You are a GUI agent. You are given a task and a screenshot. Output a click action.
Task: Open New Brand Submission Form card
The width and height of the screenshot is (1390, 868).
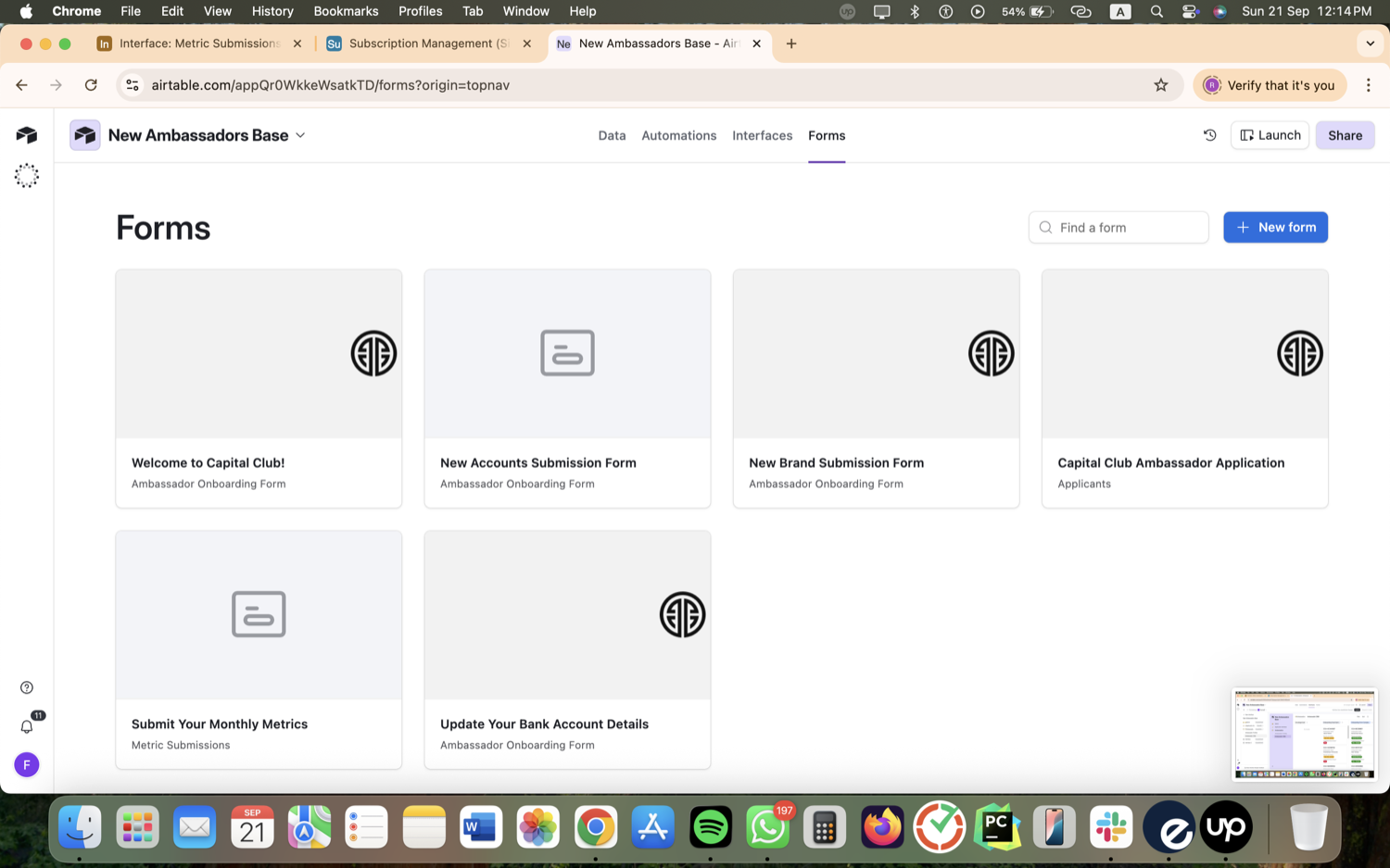pyautogui.click(x=876, y=389)
